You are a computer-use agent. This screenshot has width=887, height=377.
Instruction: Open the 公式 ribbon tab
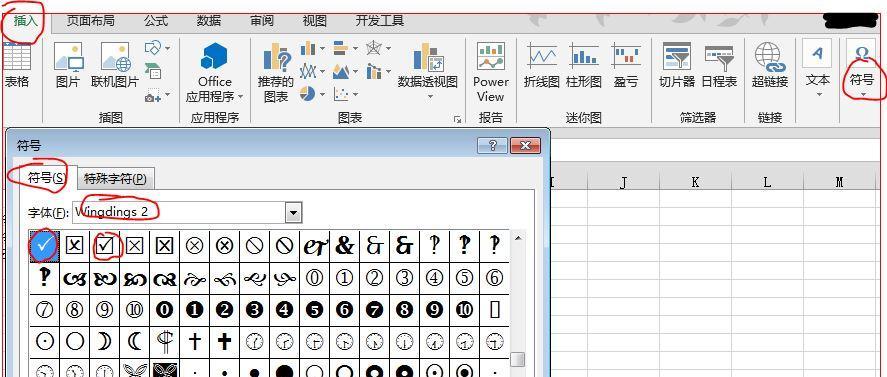point(156,21)
